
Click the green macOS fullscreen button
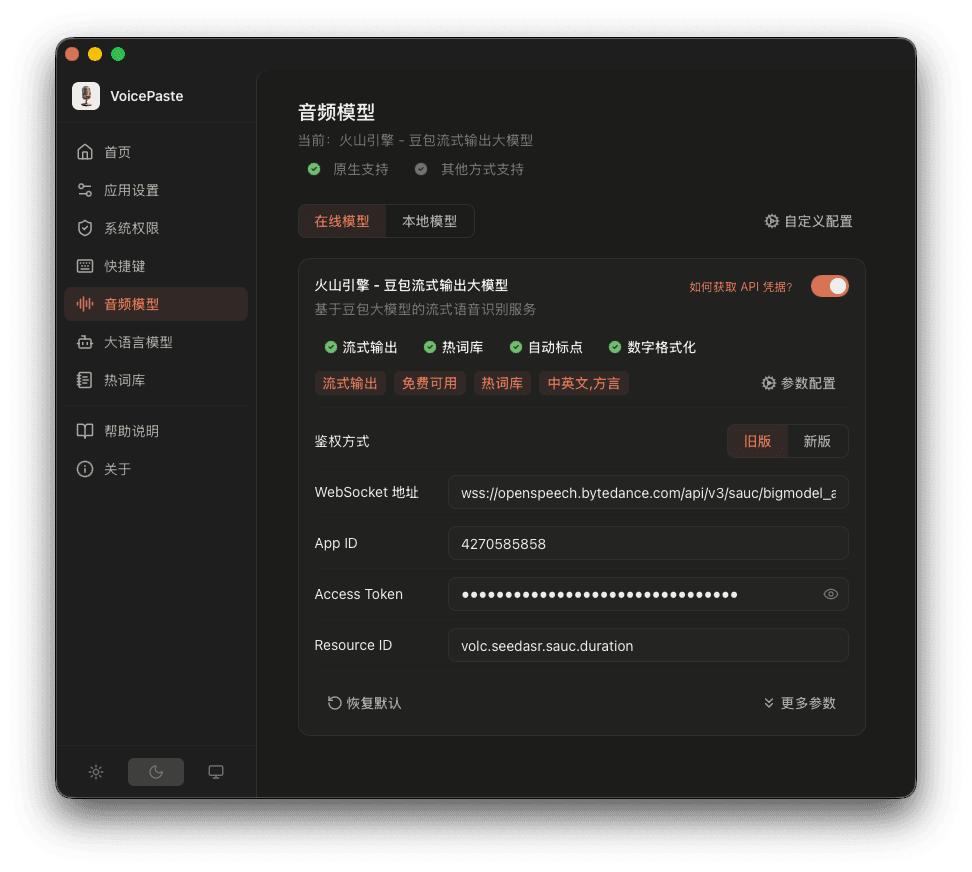[x=118, y=54]
